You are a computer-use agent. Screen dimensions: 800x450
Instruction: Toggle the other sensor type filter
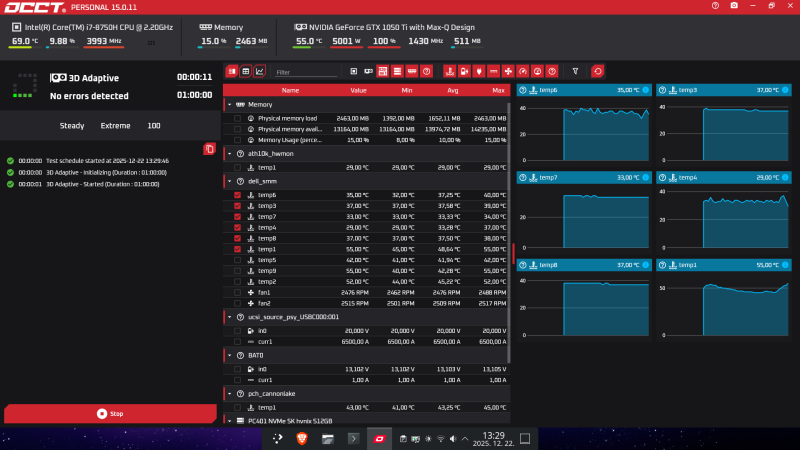coord(552,71)
